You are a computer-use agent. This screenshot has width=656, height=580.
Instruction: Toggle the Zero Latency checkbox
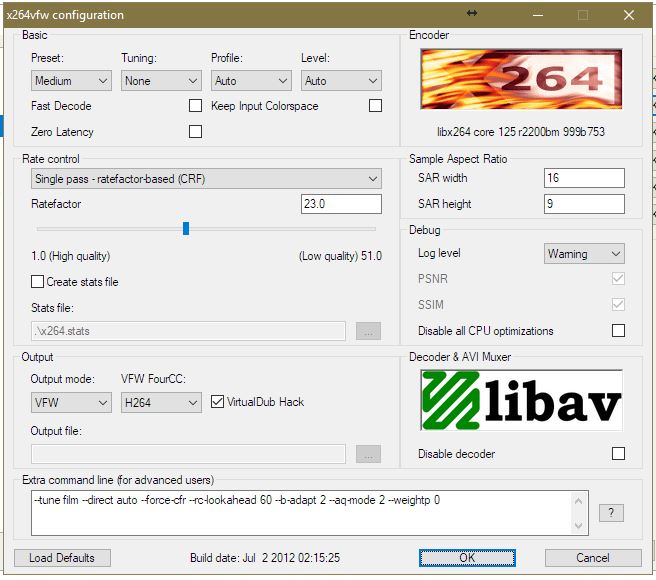[195, 131]
